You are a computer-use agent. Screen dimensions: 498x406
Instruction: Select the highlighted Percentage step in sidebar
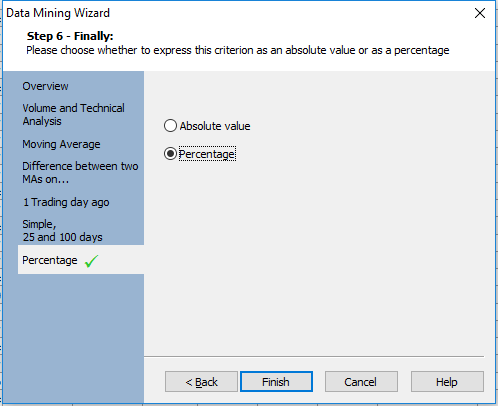click(x=81, y=260)
